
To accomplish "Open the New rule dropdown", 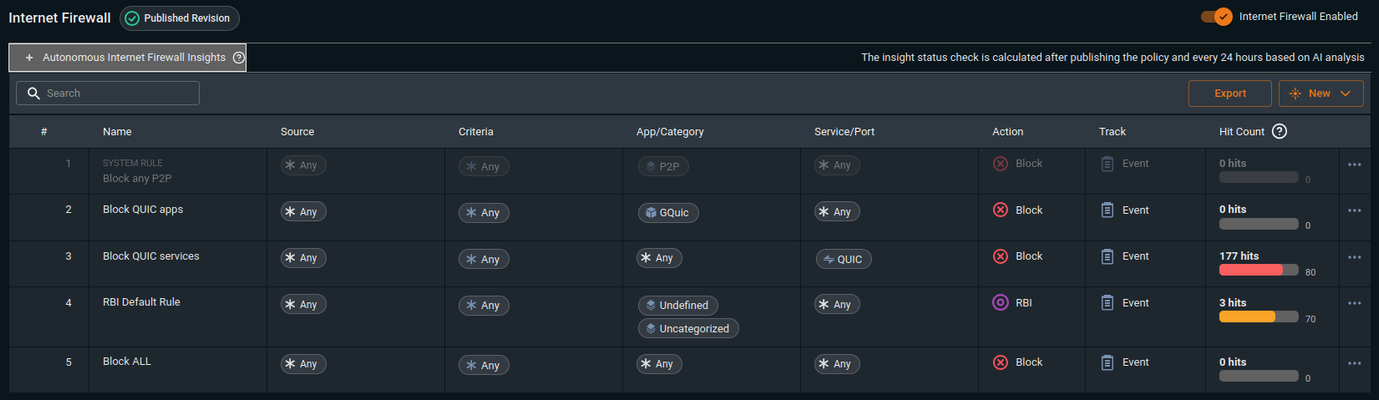I will point(1321,93).
